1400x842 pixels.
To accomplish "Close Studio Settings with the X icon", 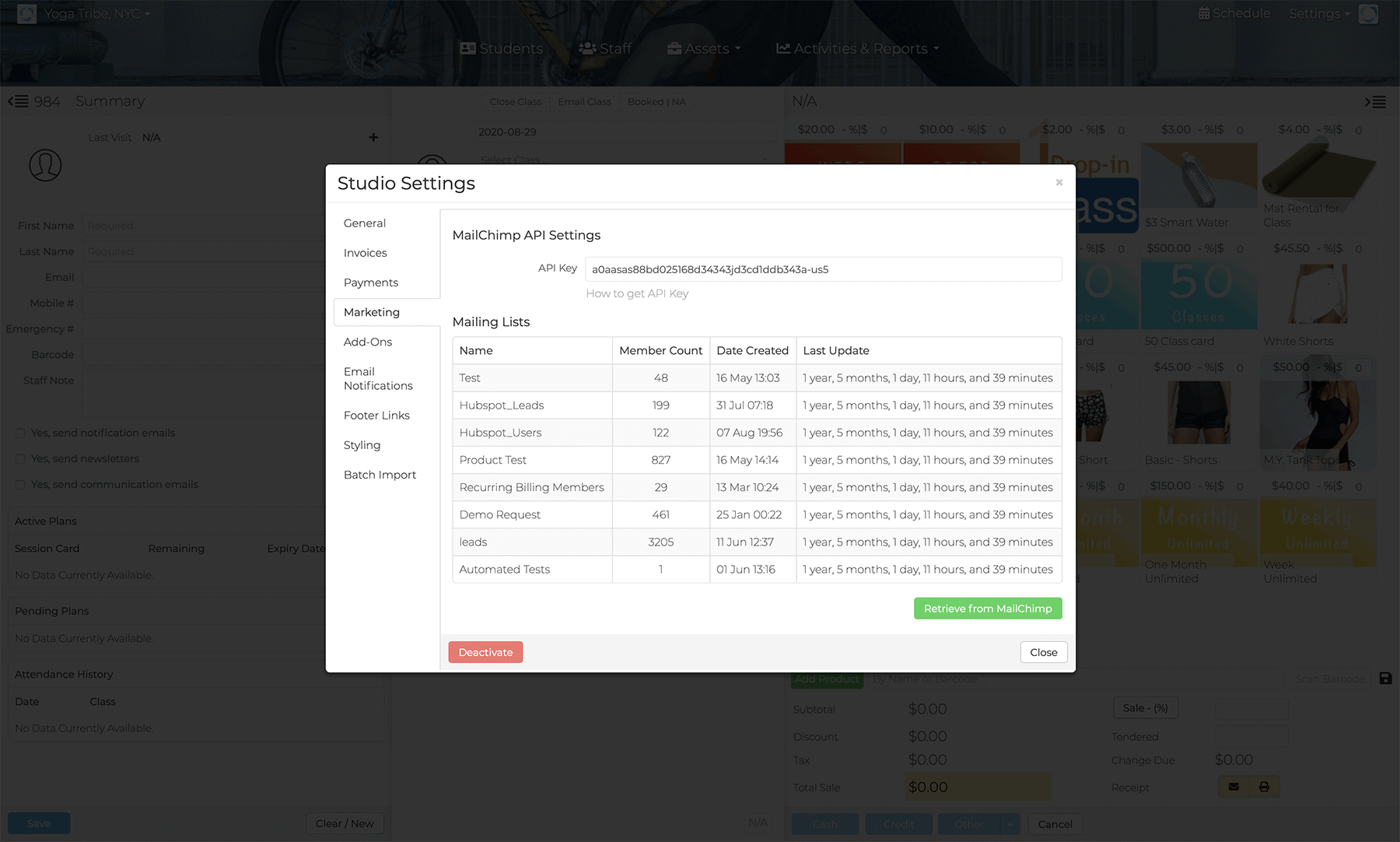I will pos(1059,182).
